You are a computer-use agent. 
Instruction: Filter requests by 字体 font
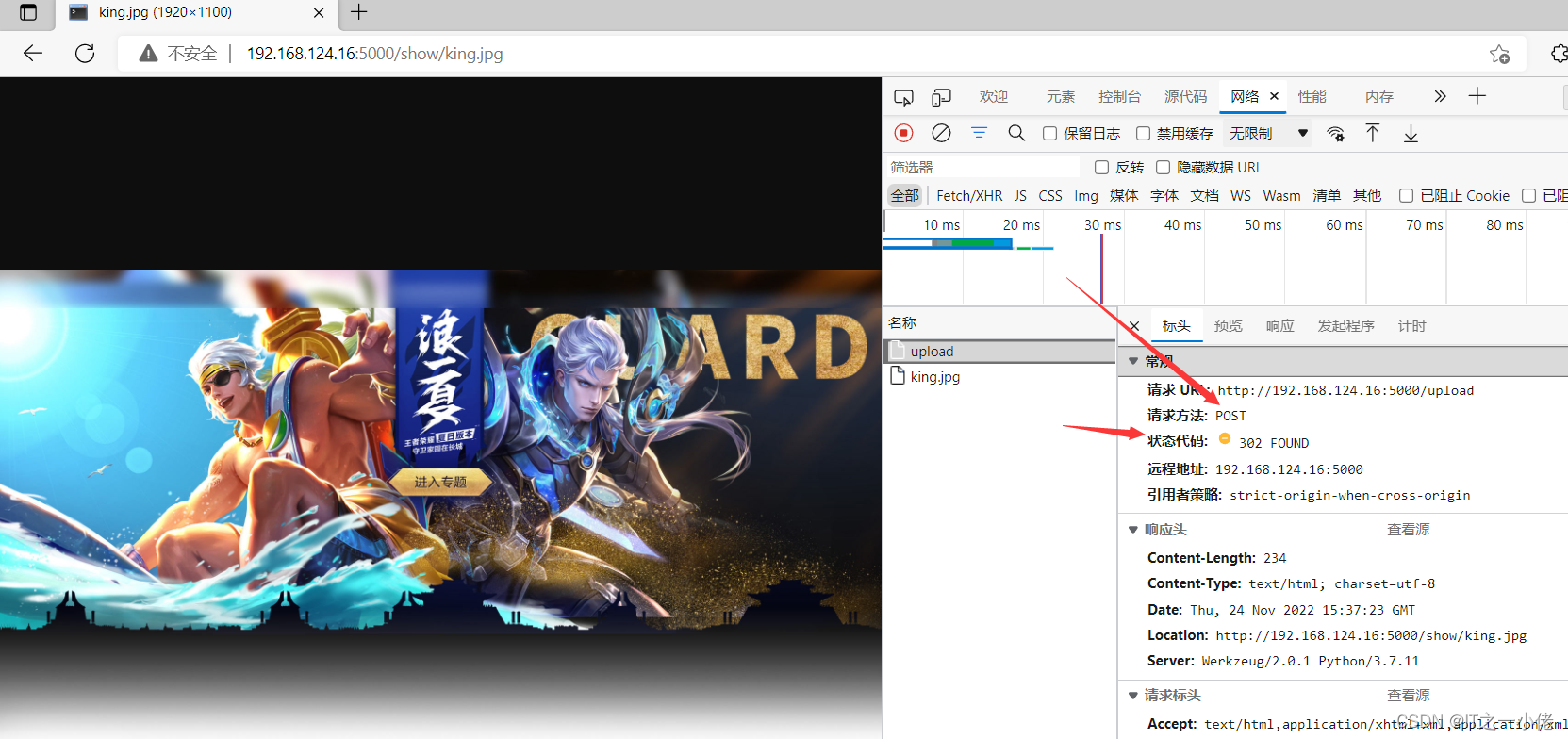point(1164,196)
